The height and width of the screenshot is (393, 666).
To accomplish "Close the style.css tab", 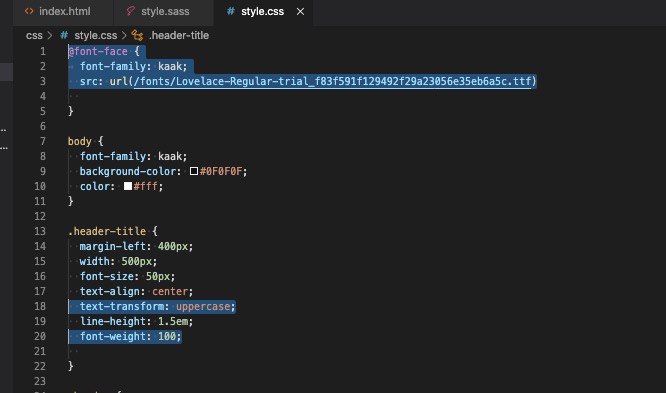I will click(x=300, y=12).
